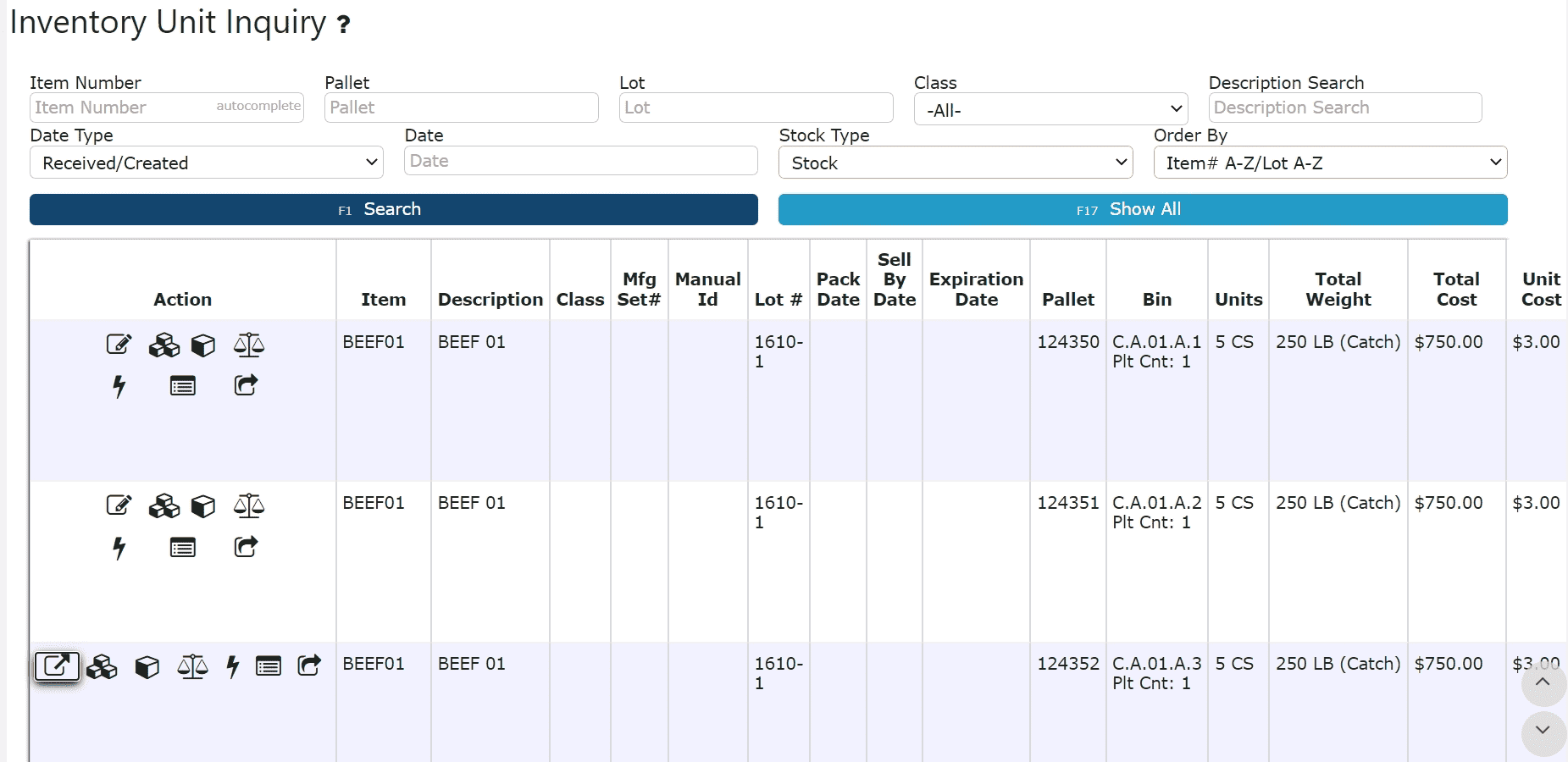The width and height of the screenshot is (1568, 762).
Task: Click edit icon for pallet 124350 row
Action: (x=119, y=344)
